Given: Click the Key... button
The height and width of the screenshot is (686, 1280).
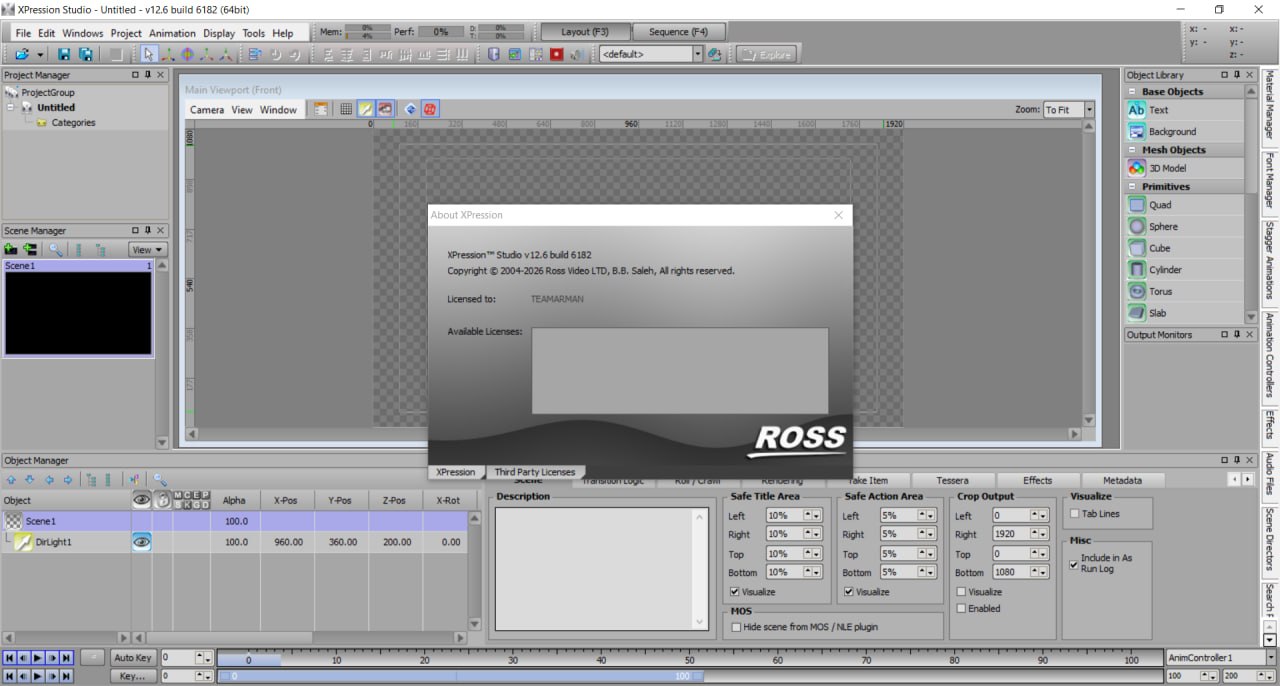Looking at the screenshot, I should tap(132, 676).
